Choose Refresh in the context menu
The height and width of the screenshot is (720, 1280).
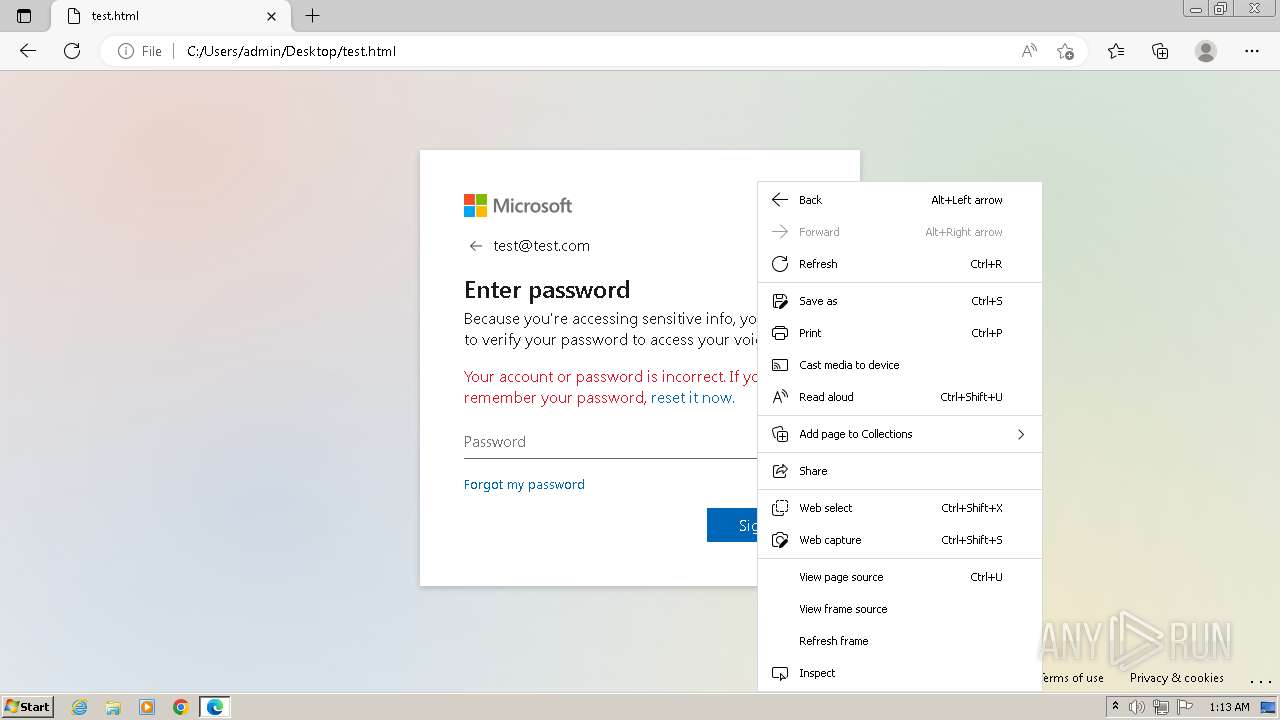coord(900,264)
